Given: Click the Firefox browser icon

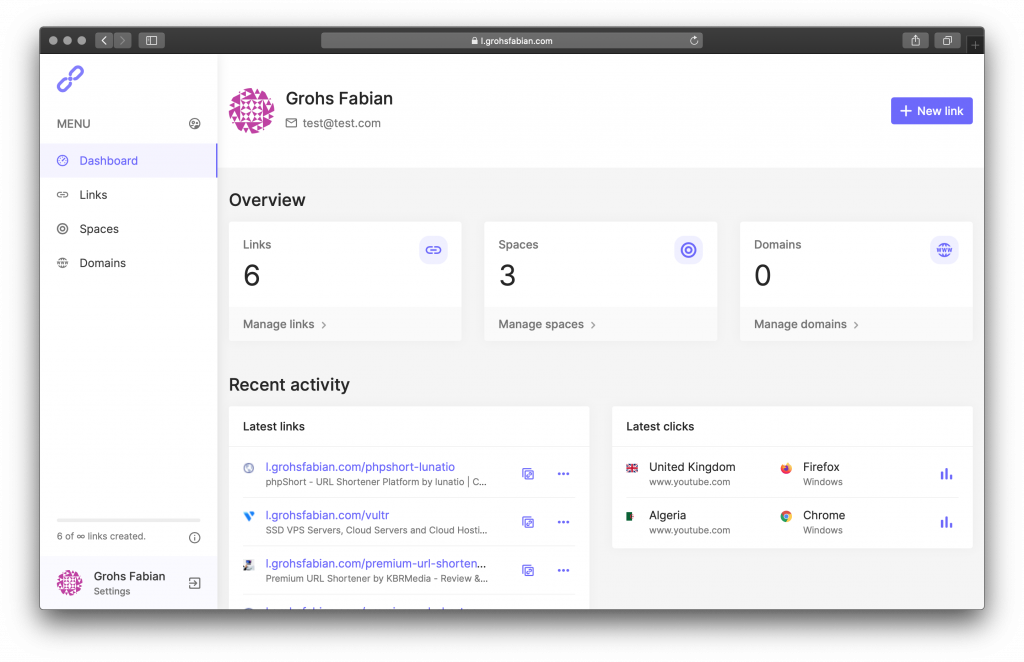Looking at the screenshot, I should coord(786,467).
